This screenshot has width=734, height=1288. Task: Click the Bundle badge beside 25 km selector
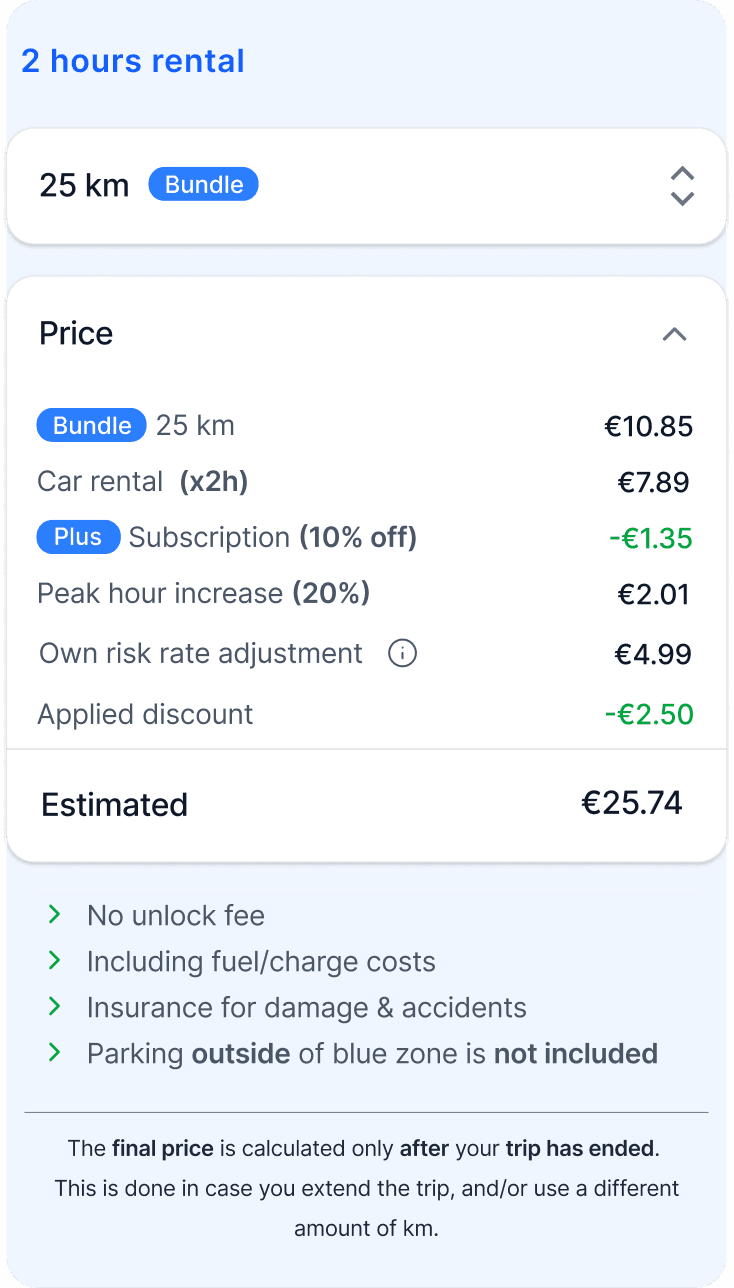tap(204, 185)
